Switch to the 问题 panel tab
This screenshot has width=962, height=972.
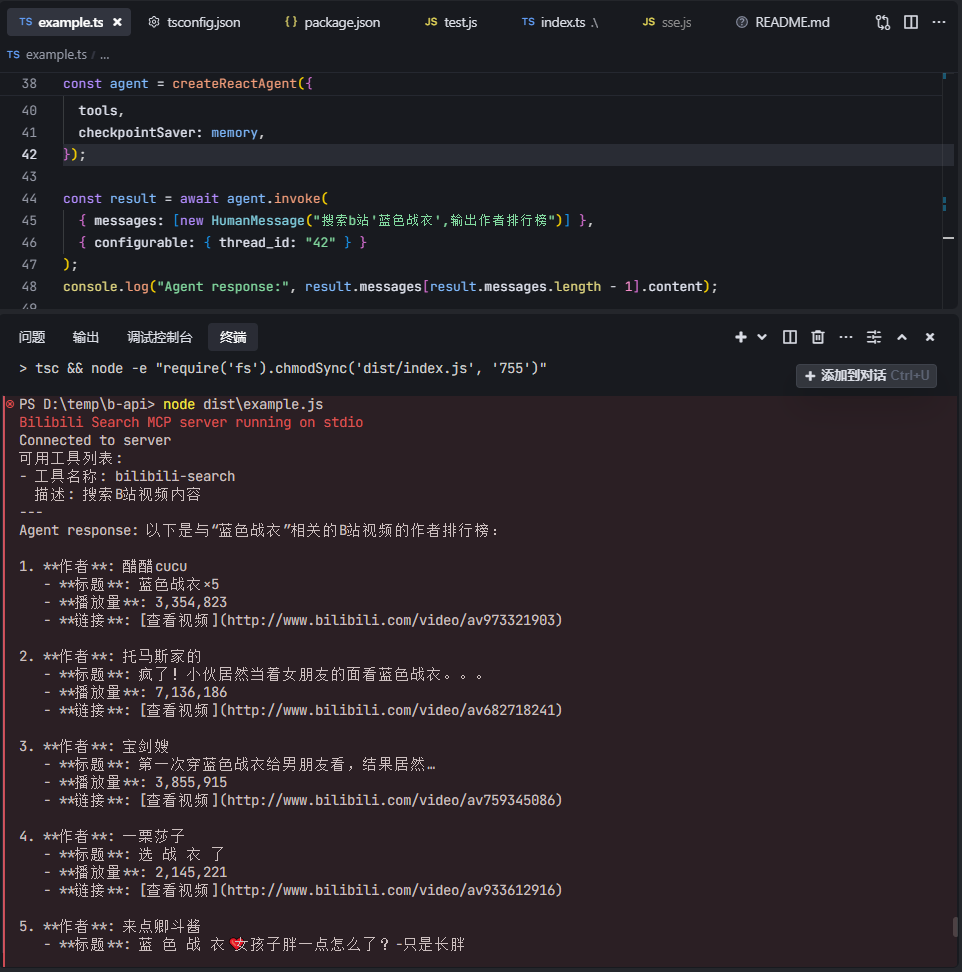pos(32,337)
